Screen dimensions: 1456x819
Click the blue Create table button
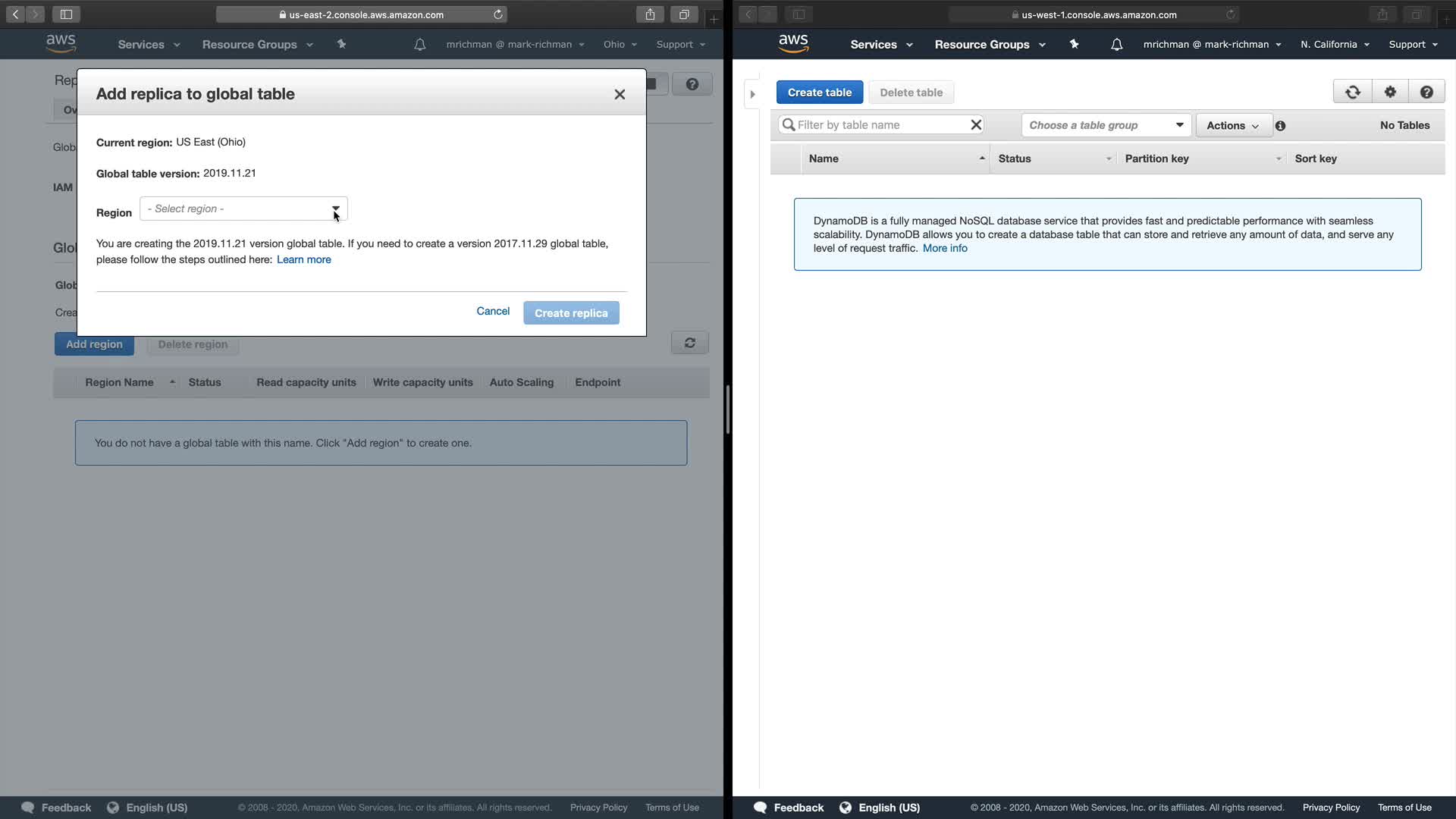tap(819, 93)
